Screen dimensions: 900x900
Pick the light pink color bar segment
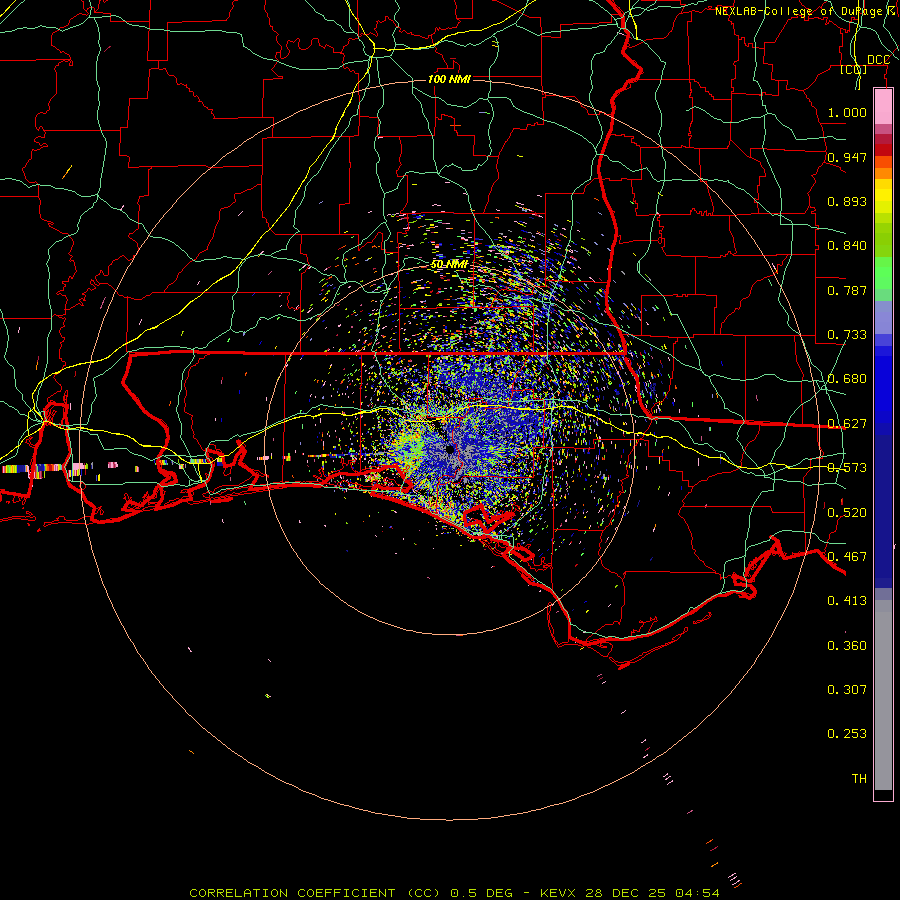[x=883, y=107]
